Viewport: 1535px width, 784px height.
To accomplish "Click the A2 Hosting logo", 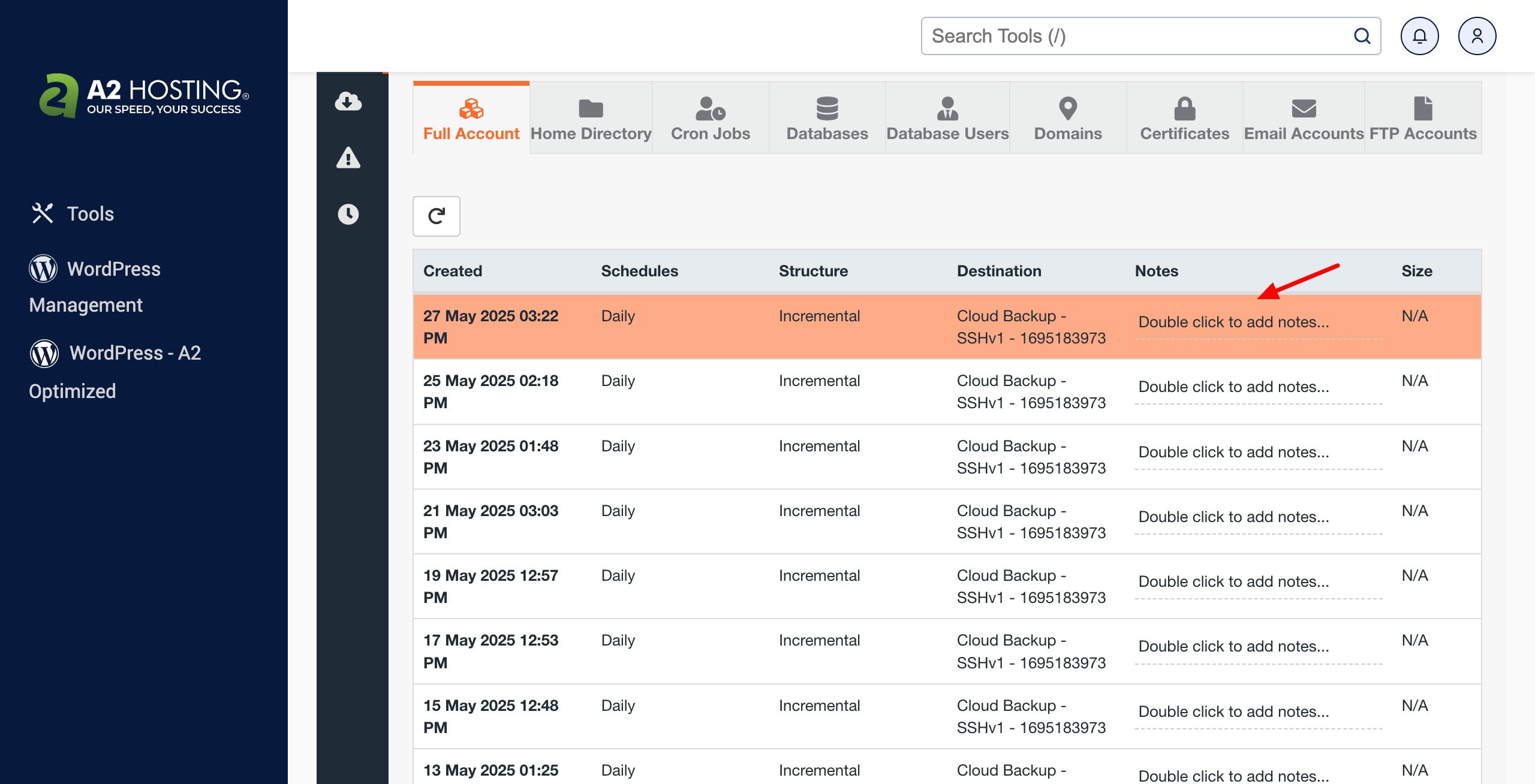I will pos(144,96).
